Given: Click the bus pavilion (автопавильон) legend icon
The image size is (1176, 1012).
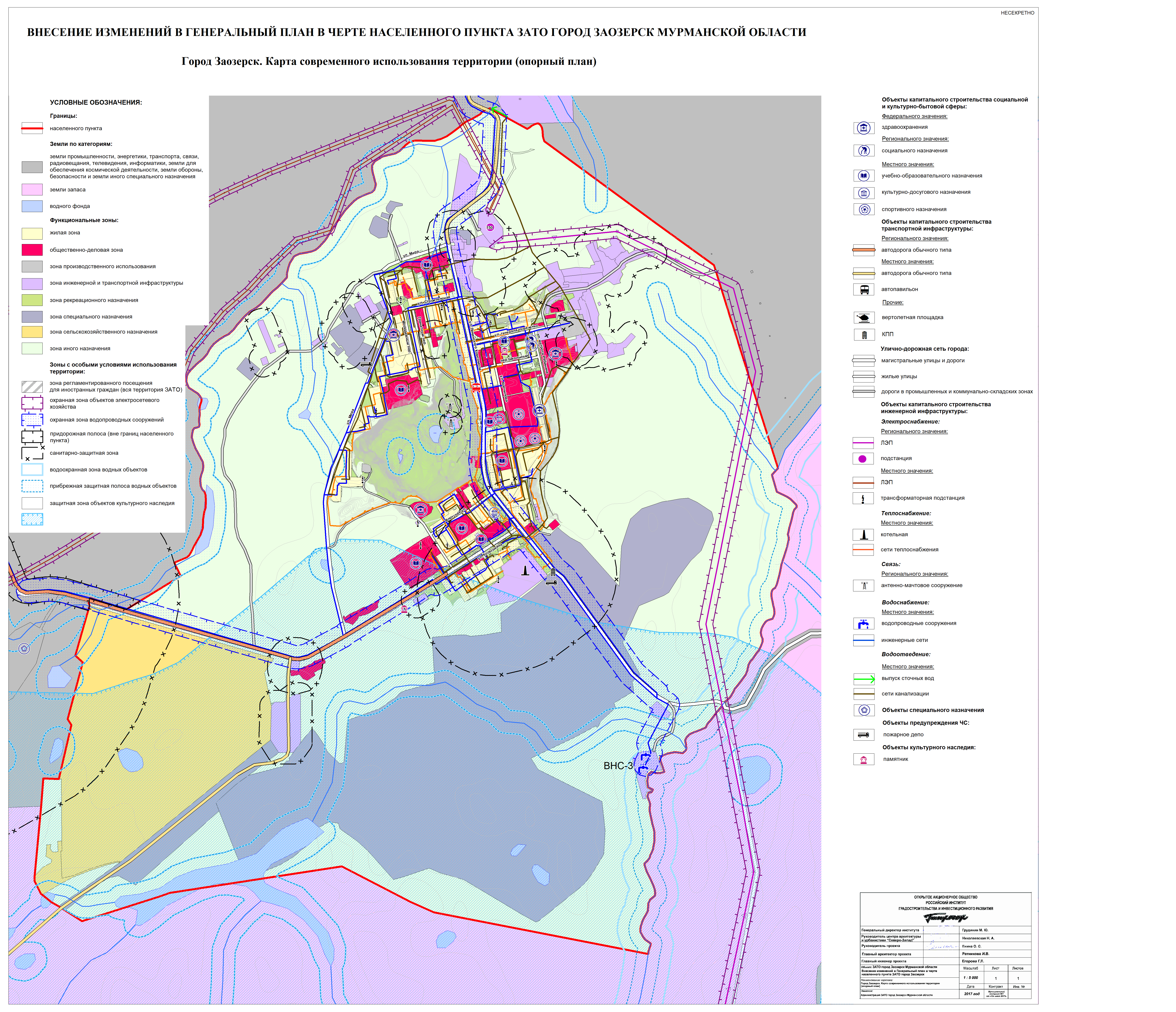Looking at the screenshot, I should [864, 289].
